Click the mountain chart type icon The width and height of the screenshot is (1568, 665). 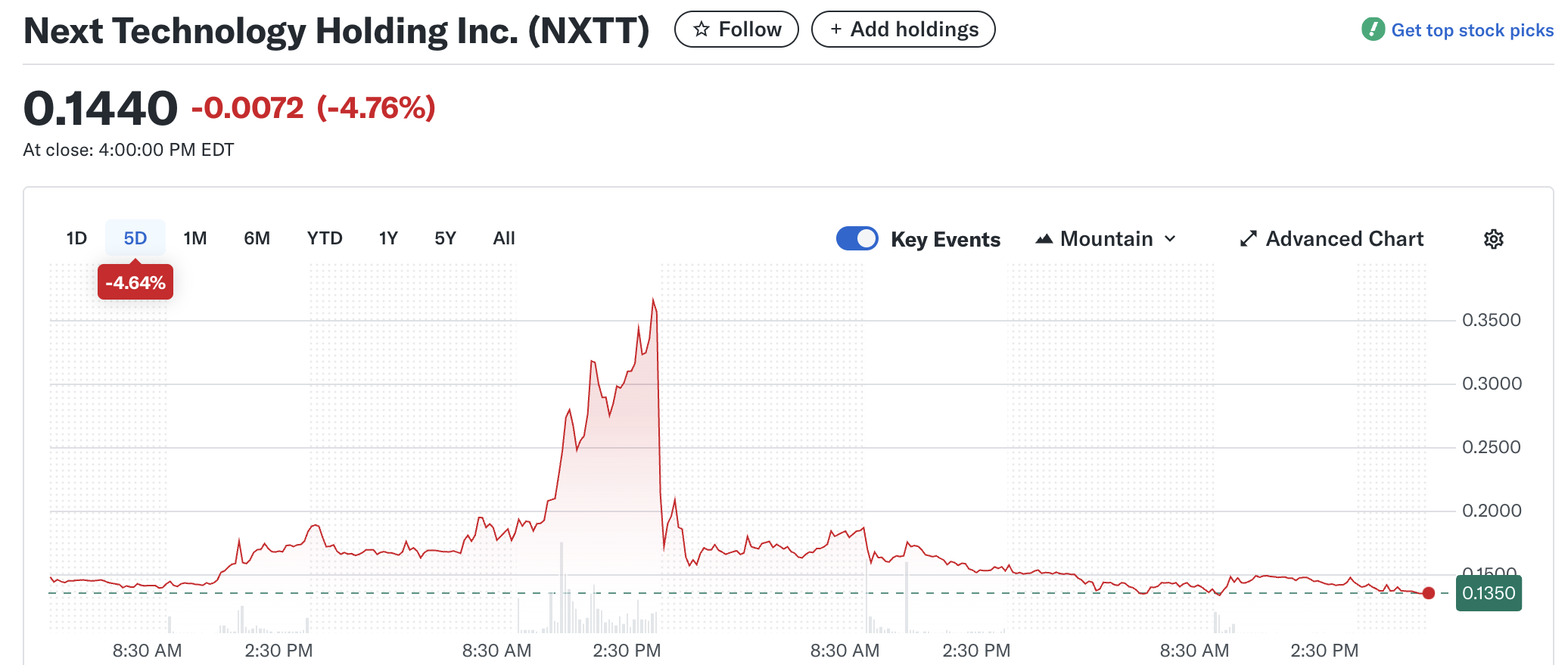click(x=1045, y=238)
